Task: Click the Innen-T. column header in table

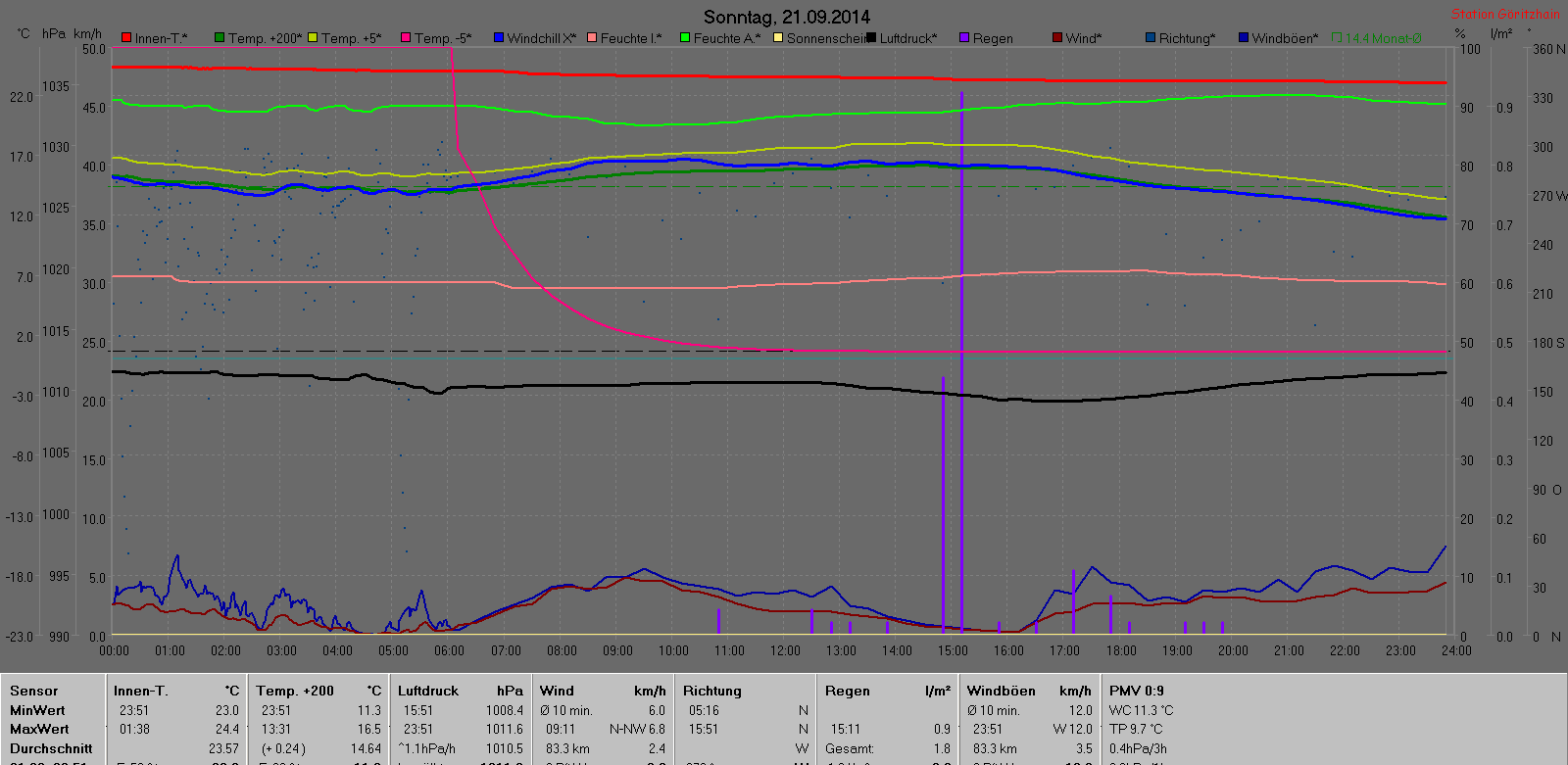Action: coord(141,691)
